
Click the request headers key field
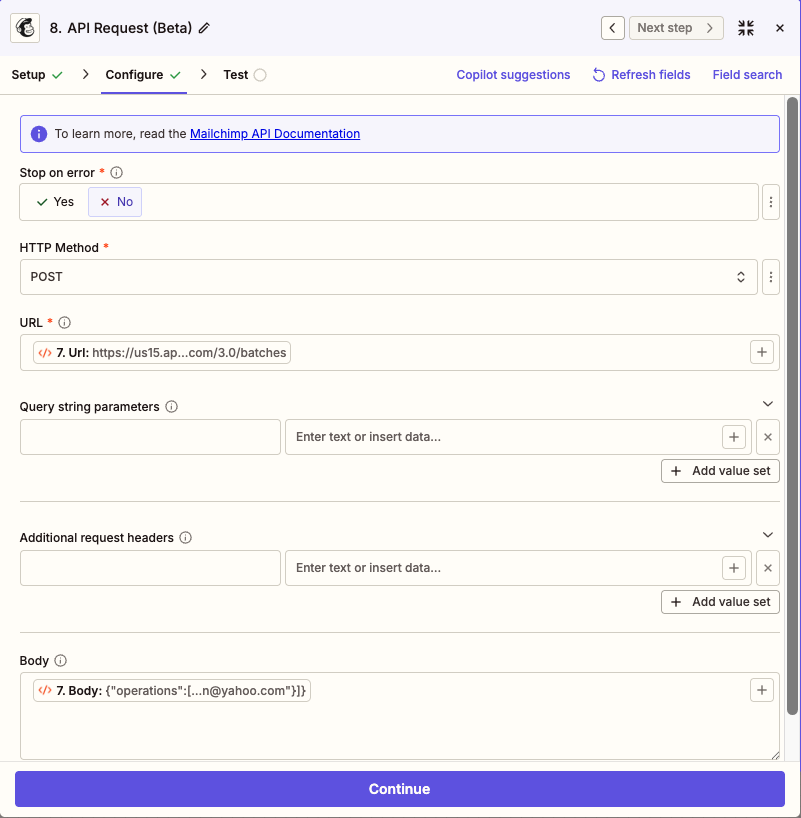(x=150, y=568)
